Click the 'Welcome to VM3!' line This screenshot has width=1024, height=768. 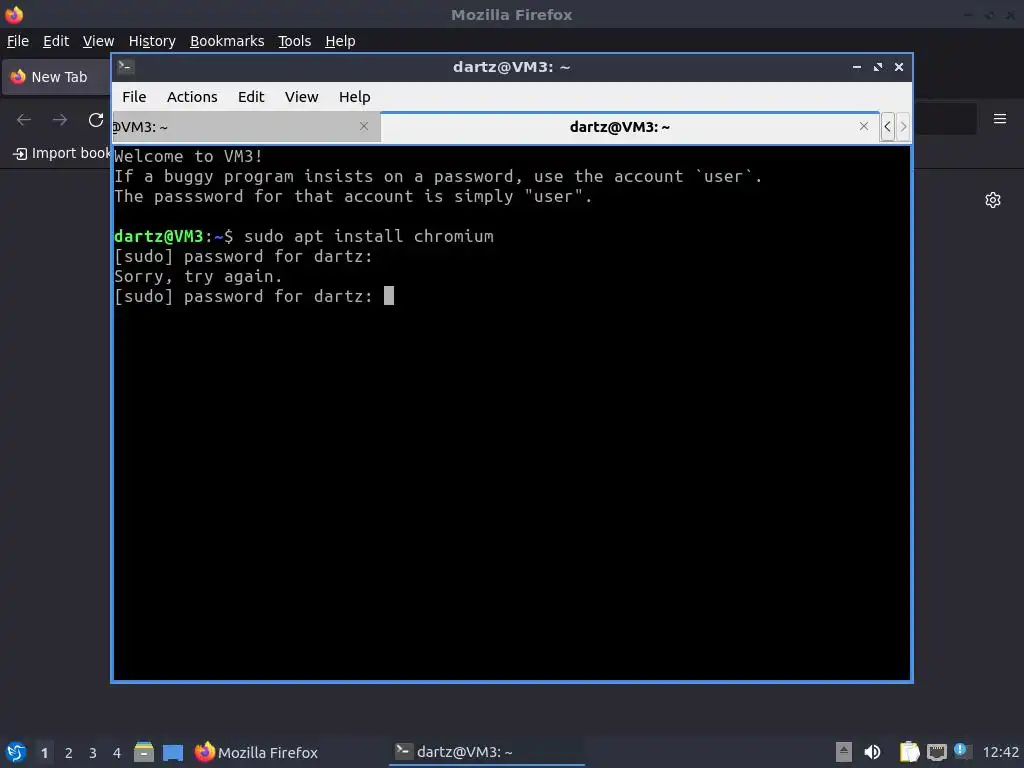[x=188, y=156]
